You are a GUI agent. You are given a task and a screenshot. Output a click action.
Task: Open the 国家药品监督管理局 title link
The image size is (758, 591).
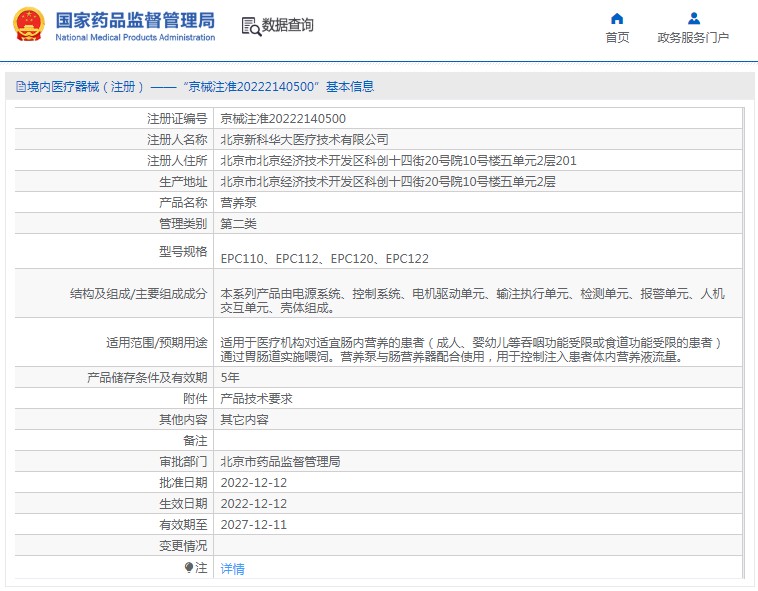pos(135,20)
